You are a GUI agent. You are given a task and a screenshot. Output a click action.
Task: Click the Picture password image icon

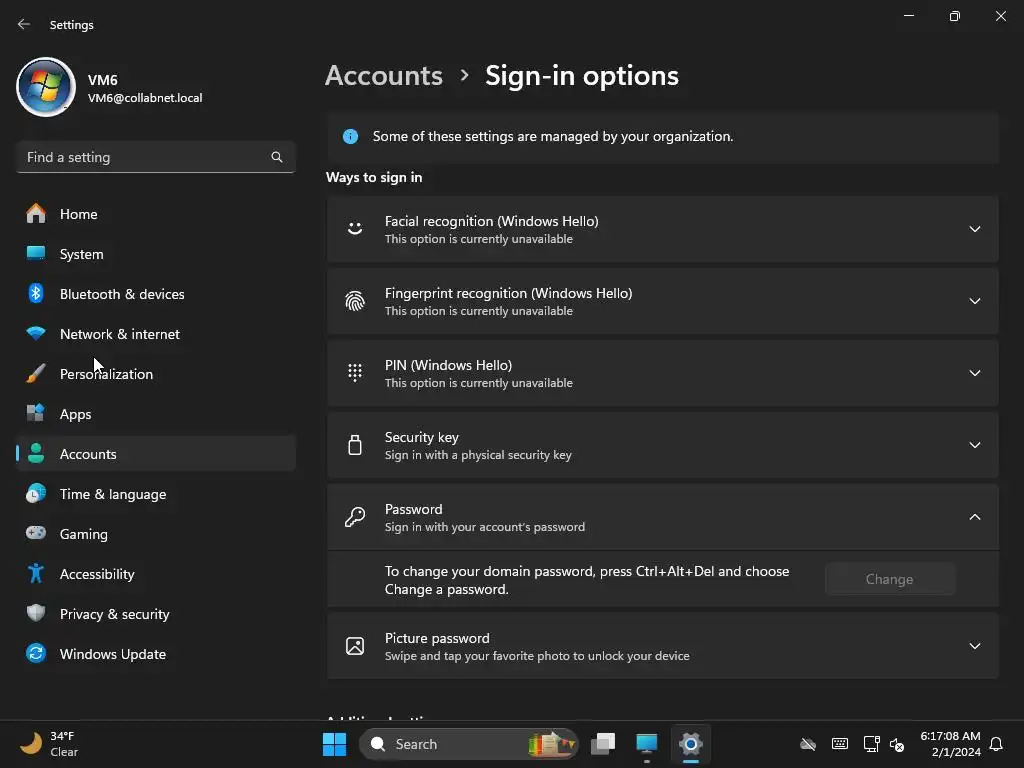point(355,646)
